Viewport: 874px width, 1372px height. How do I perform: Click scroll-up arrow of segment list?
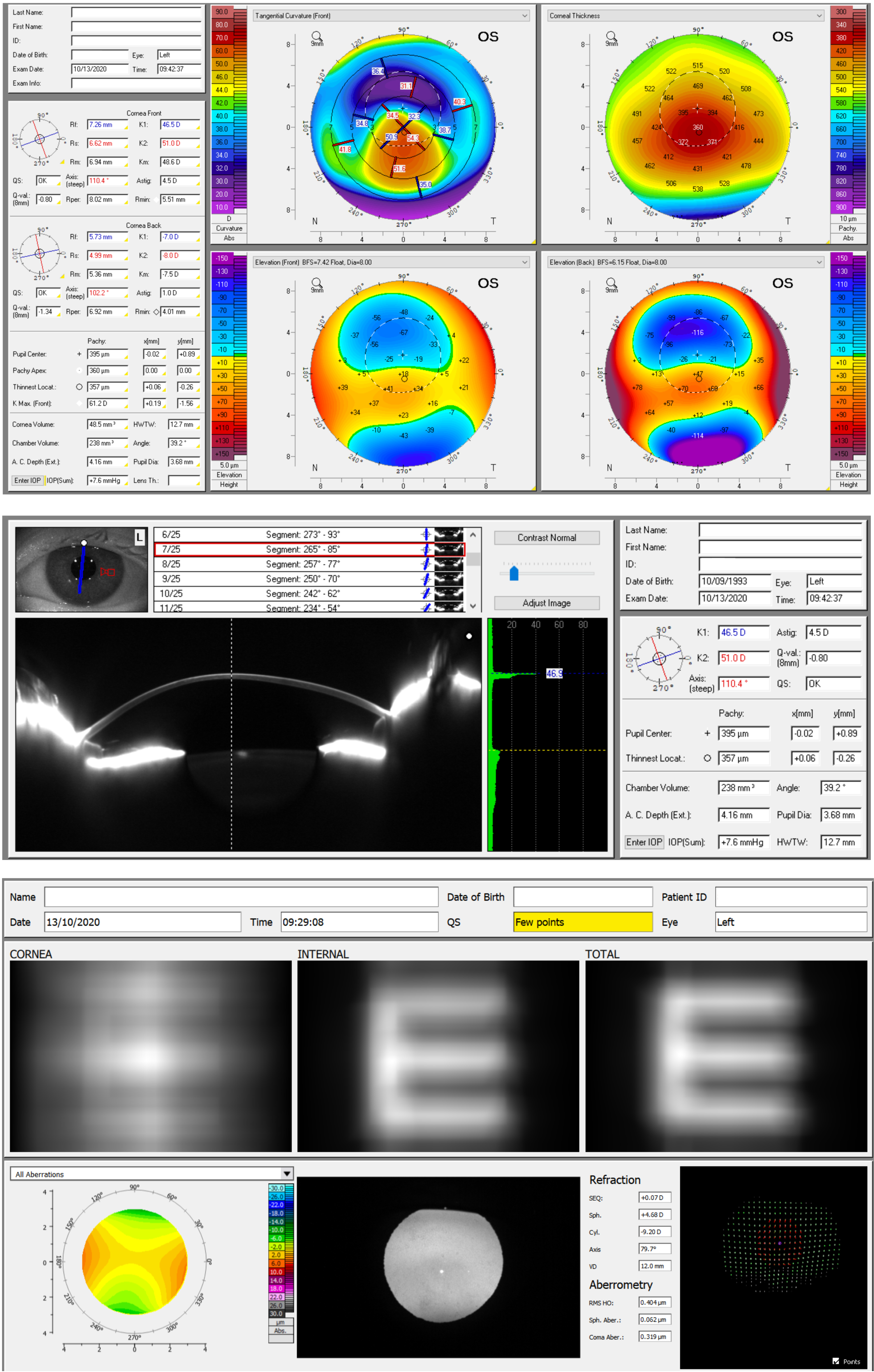click(x=473, y=535)
